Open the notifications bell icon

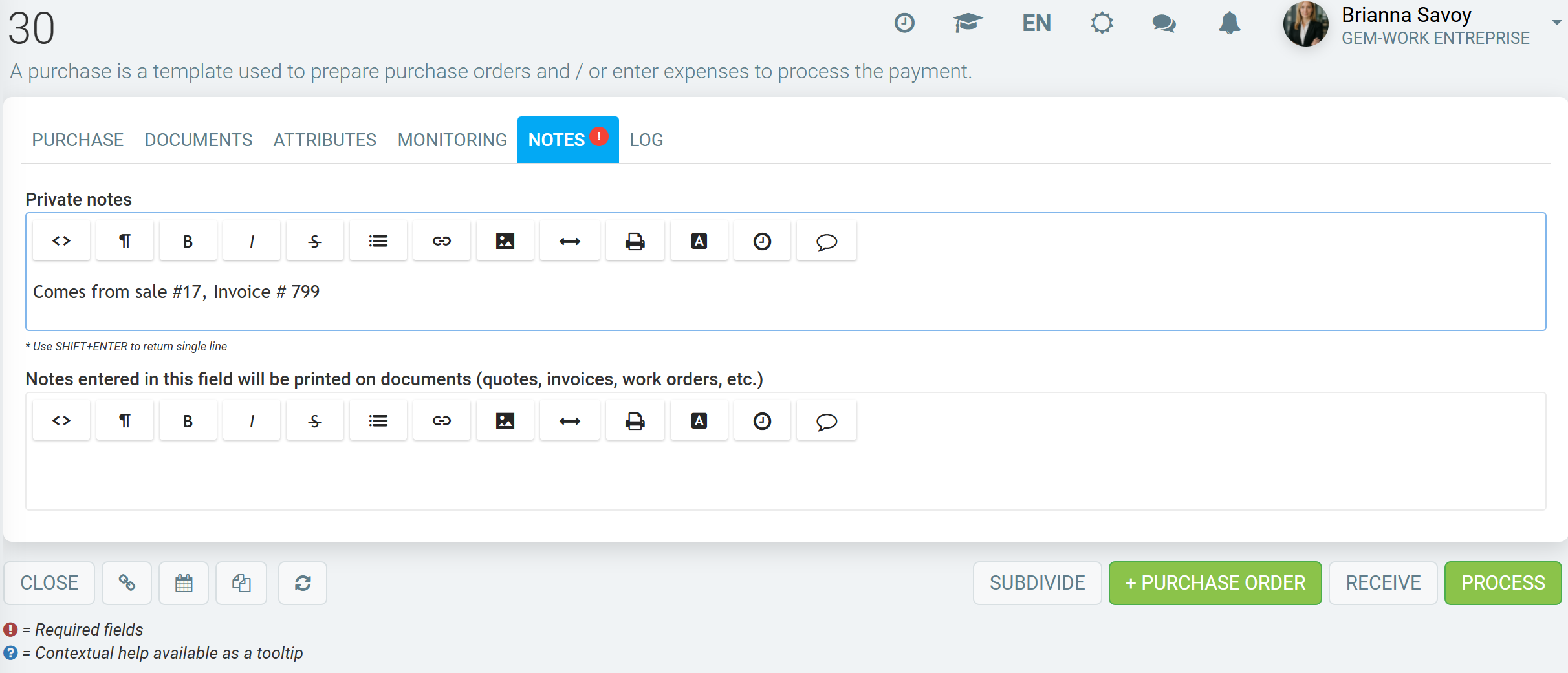point(1229,24)
